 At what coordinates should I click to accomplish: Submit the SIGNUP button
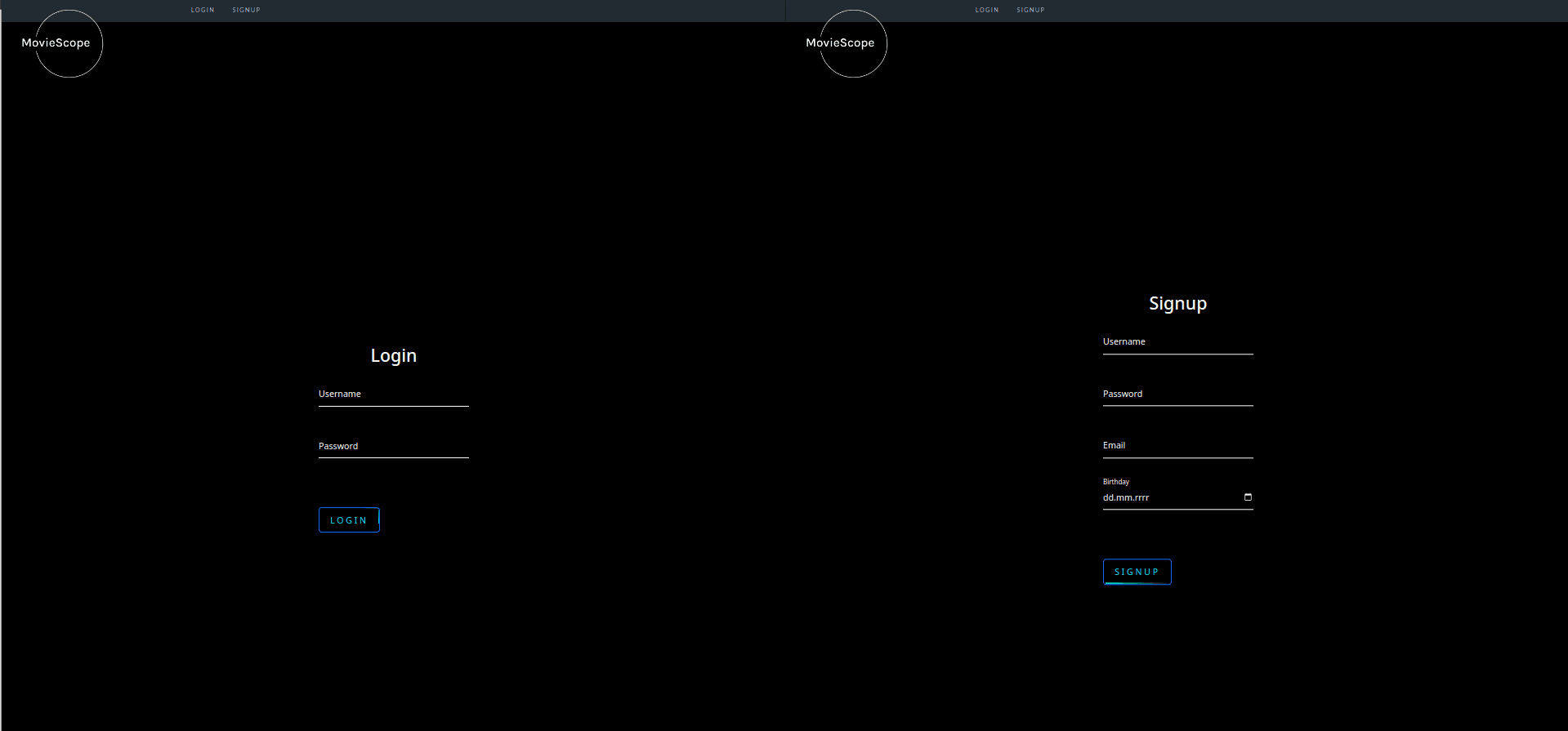point(1137,572)
